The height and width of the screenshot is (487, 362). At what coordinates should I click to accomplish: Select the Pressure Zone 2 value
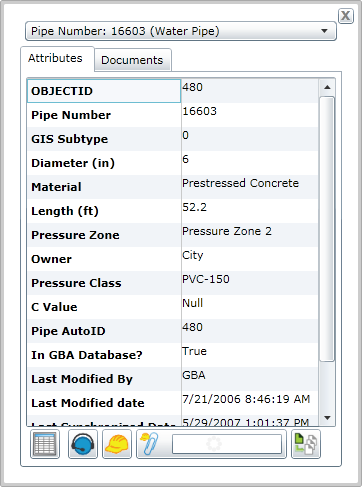tap(227, 231)
